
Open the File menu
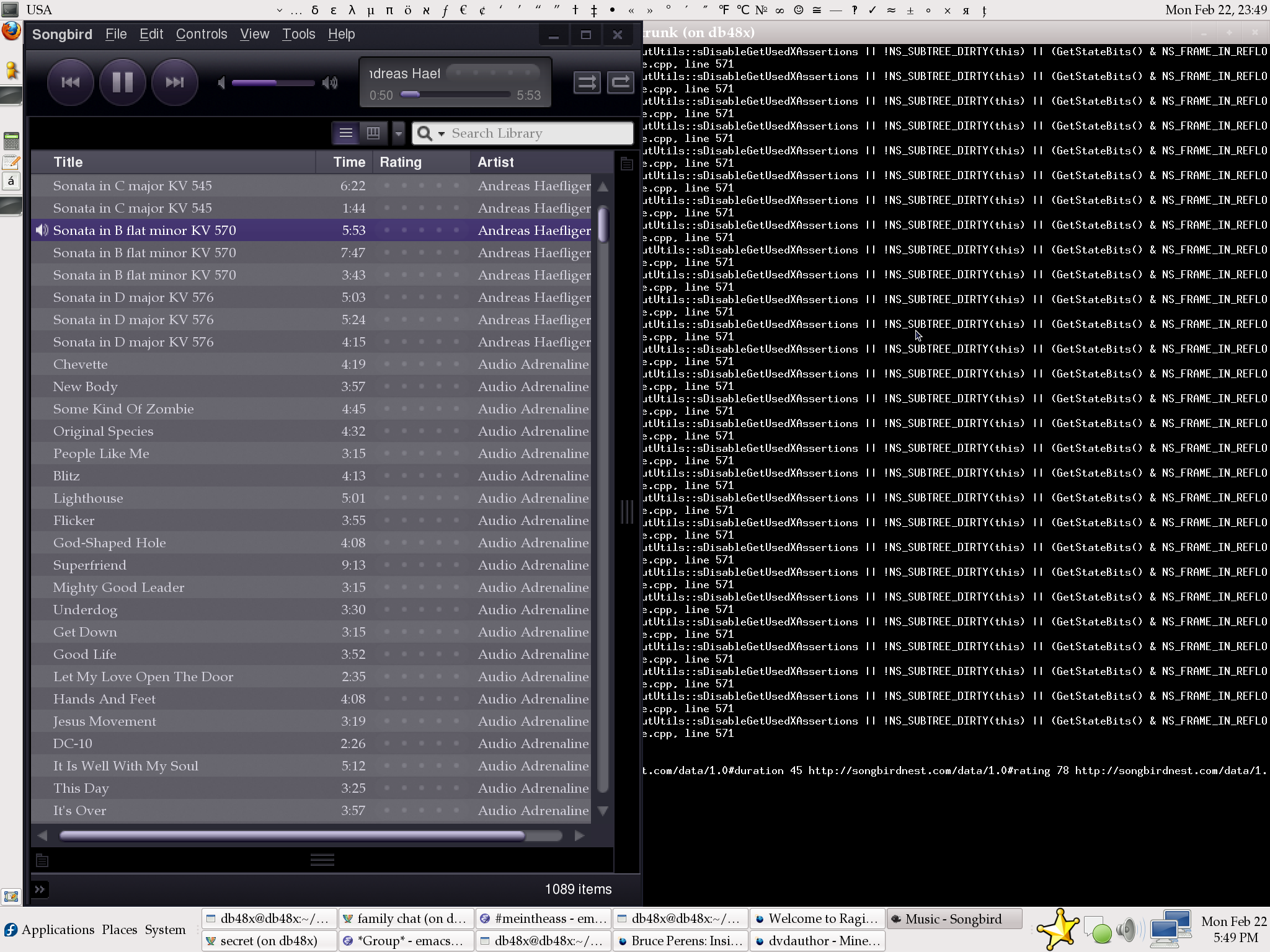point(116,34)
